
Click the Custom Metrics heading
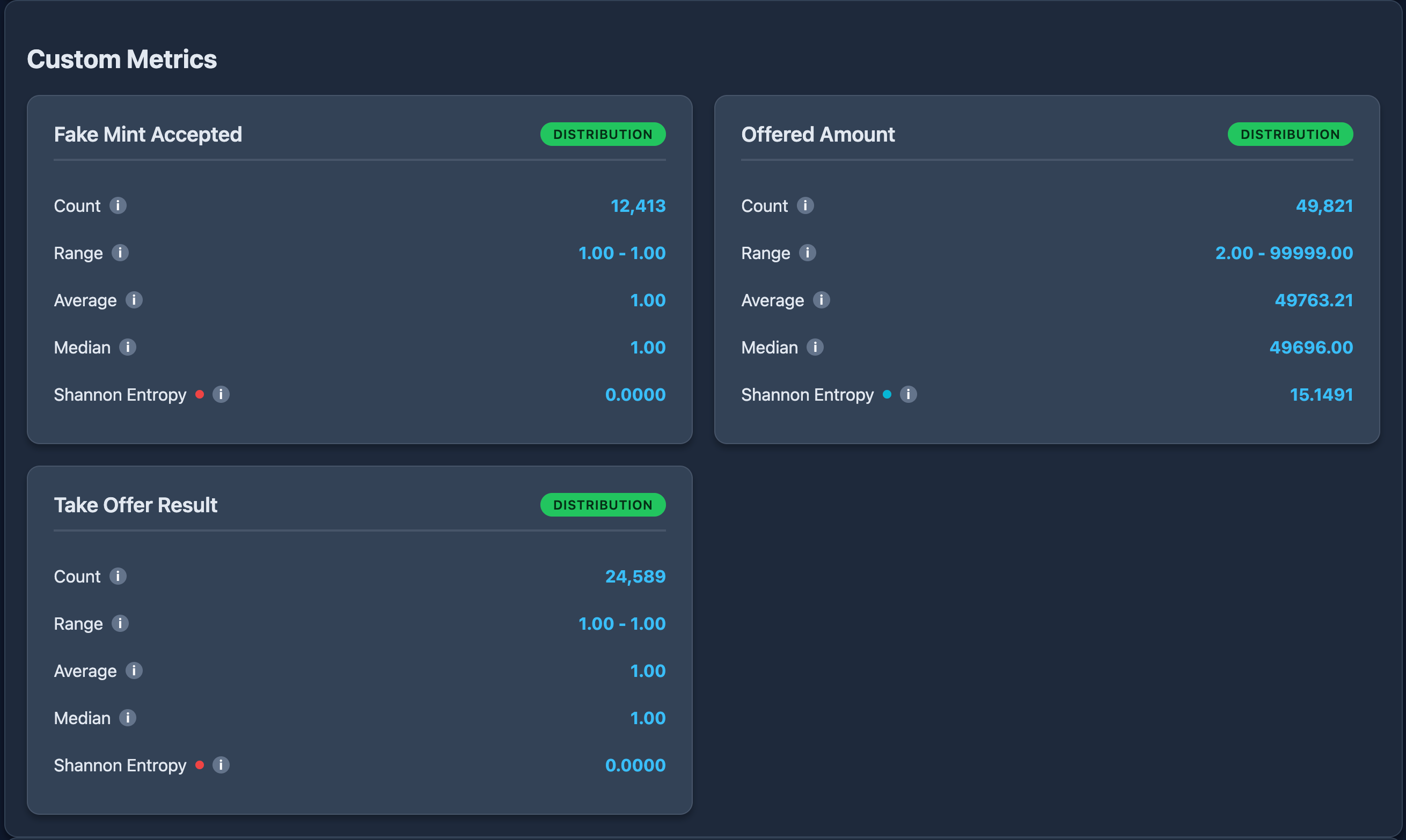pos(122,59)
